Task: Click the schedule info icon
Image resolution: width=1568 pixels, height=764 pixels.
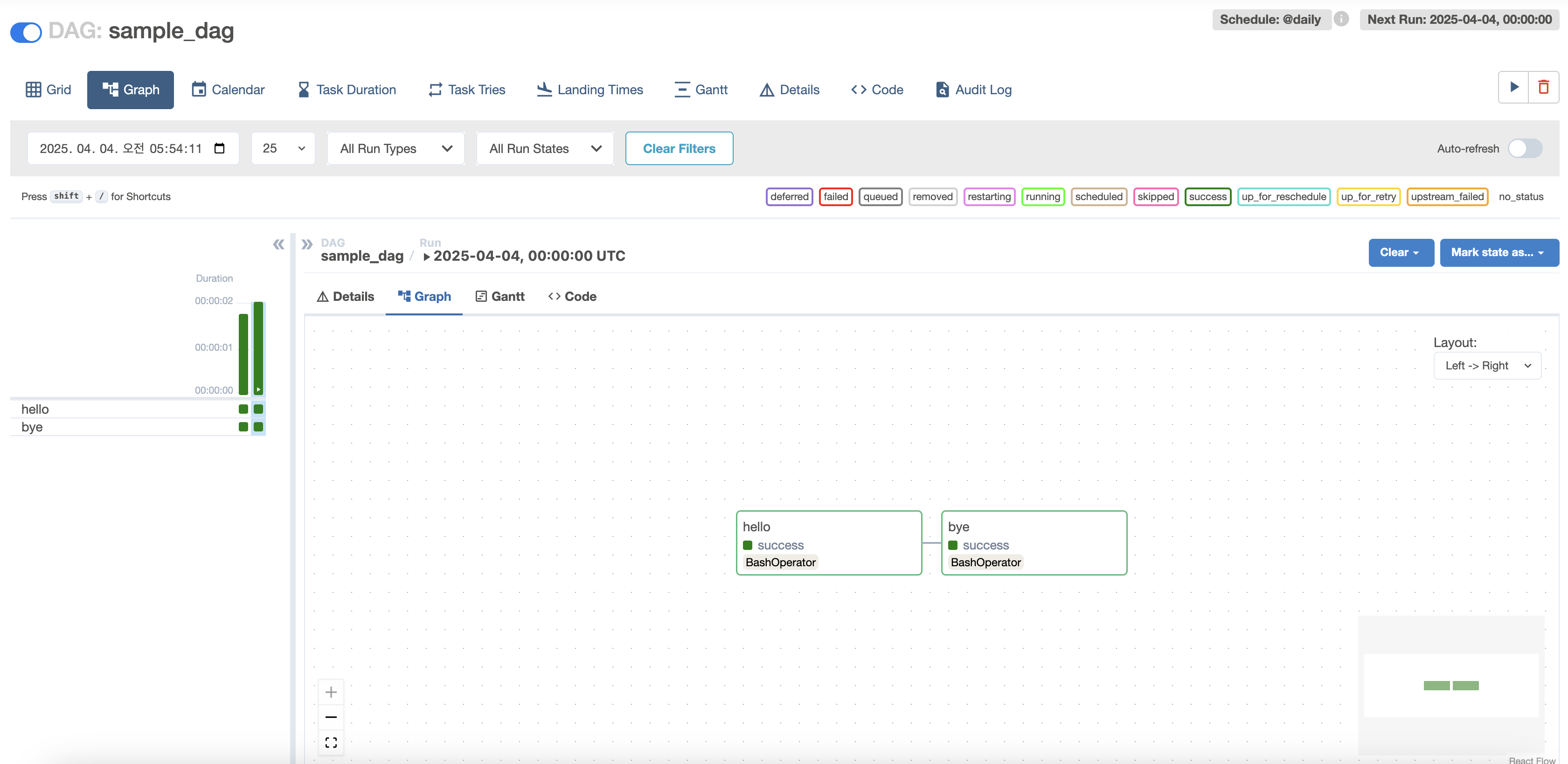Action: coord(1341,19)
